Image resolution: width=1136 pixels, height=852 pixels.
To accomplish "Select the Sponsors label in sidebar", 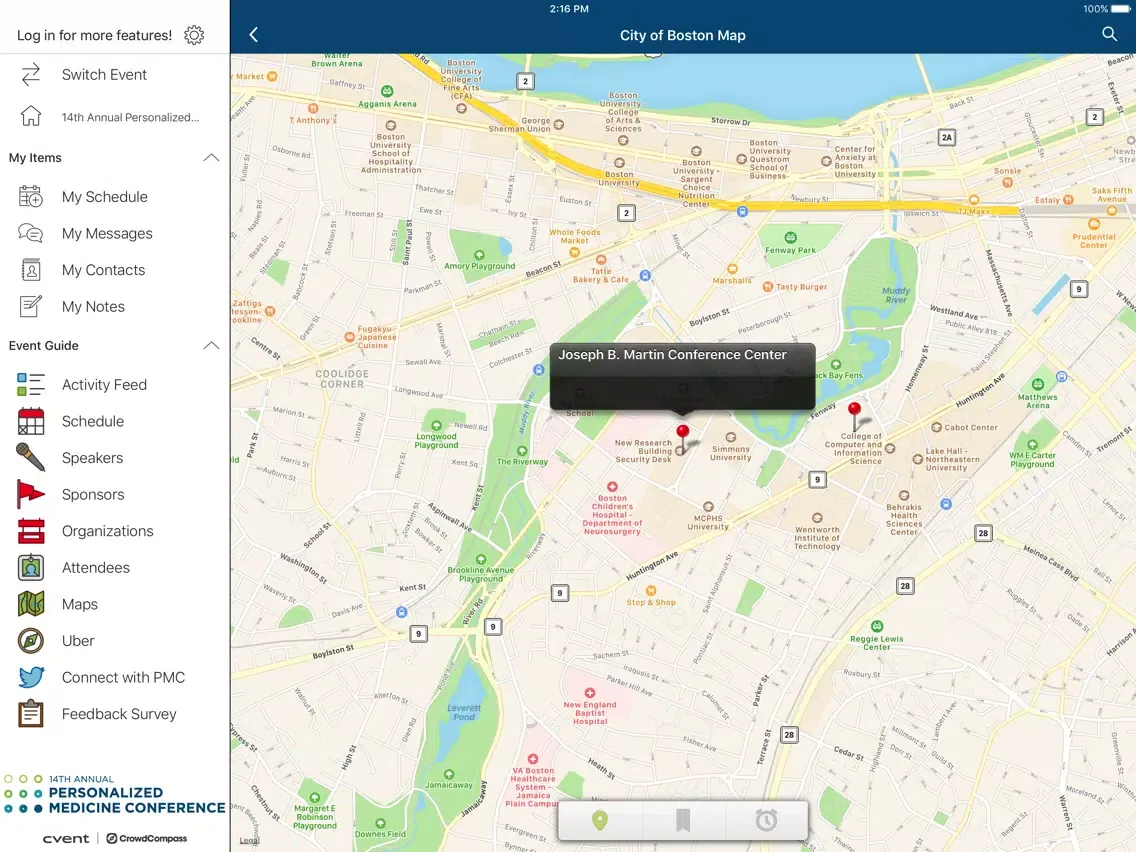I will [93, 495].
